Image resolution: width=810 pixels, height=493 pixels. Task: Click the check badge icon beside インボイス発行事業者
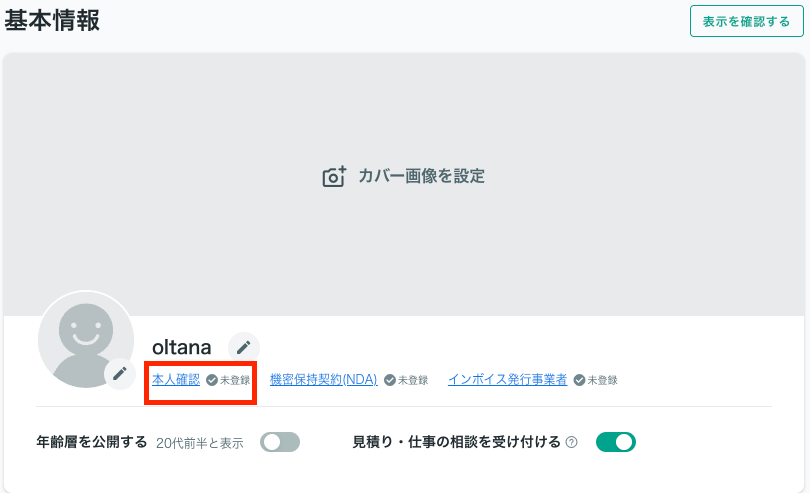point(579,380)
